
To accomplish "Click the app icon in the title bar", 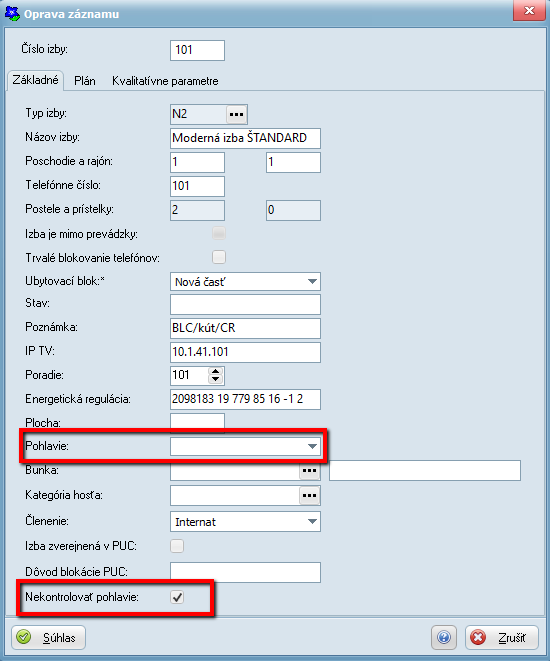I will coord(12,13).
